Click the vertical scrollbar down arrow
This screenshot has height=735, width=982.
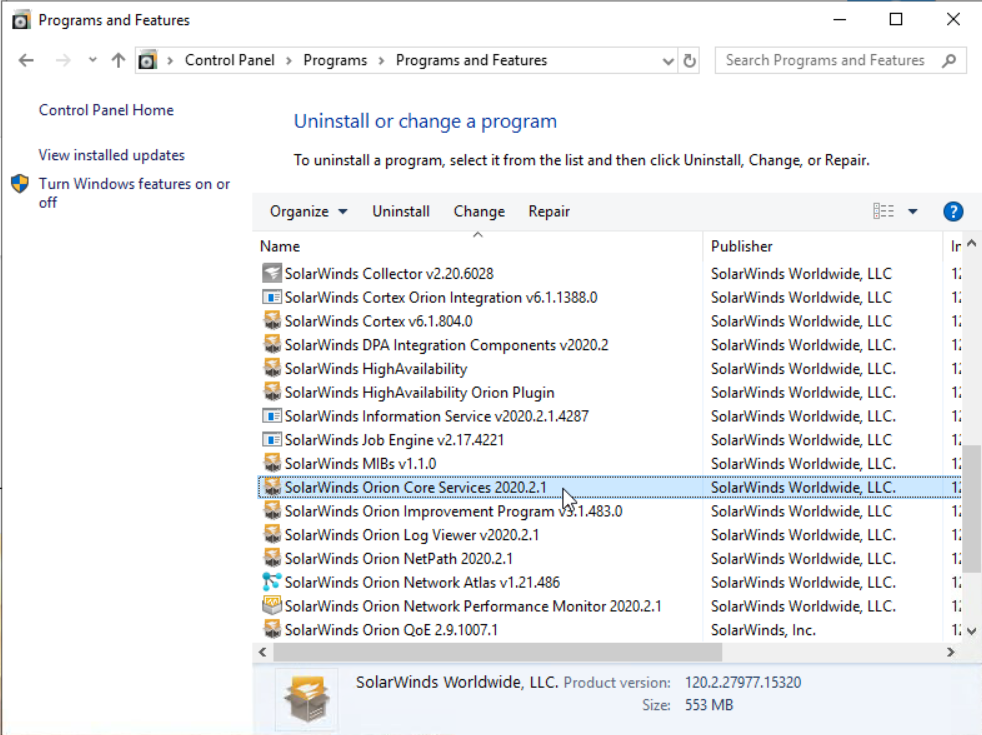971,631
